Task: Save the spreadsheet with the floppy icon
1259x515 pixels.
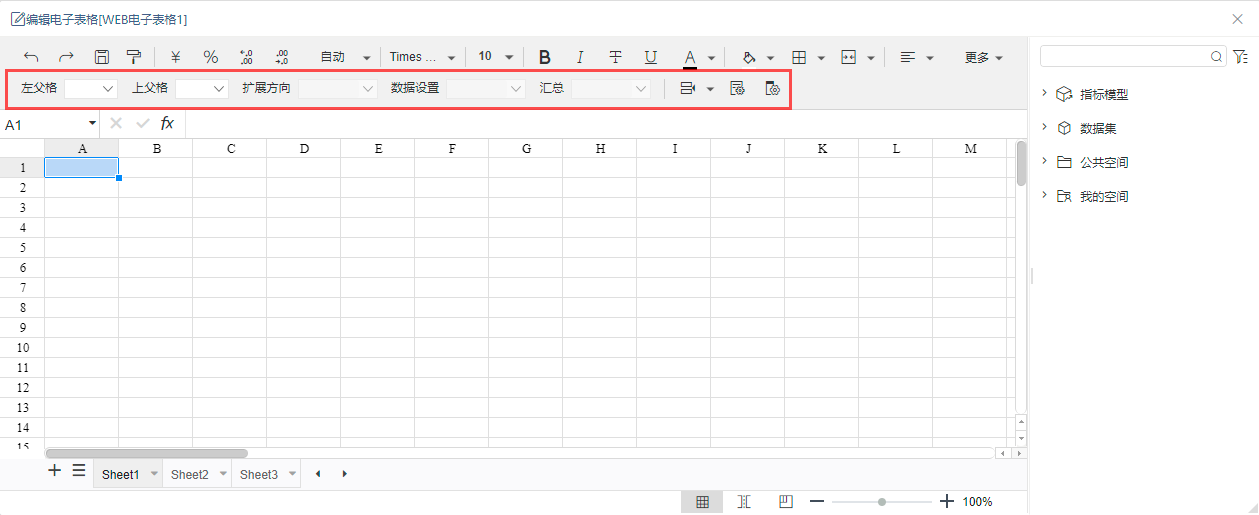Action: click(x=101, y=57)
